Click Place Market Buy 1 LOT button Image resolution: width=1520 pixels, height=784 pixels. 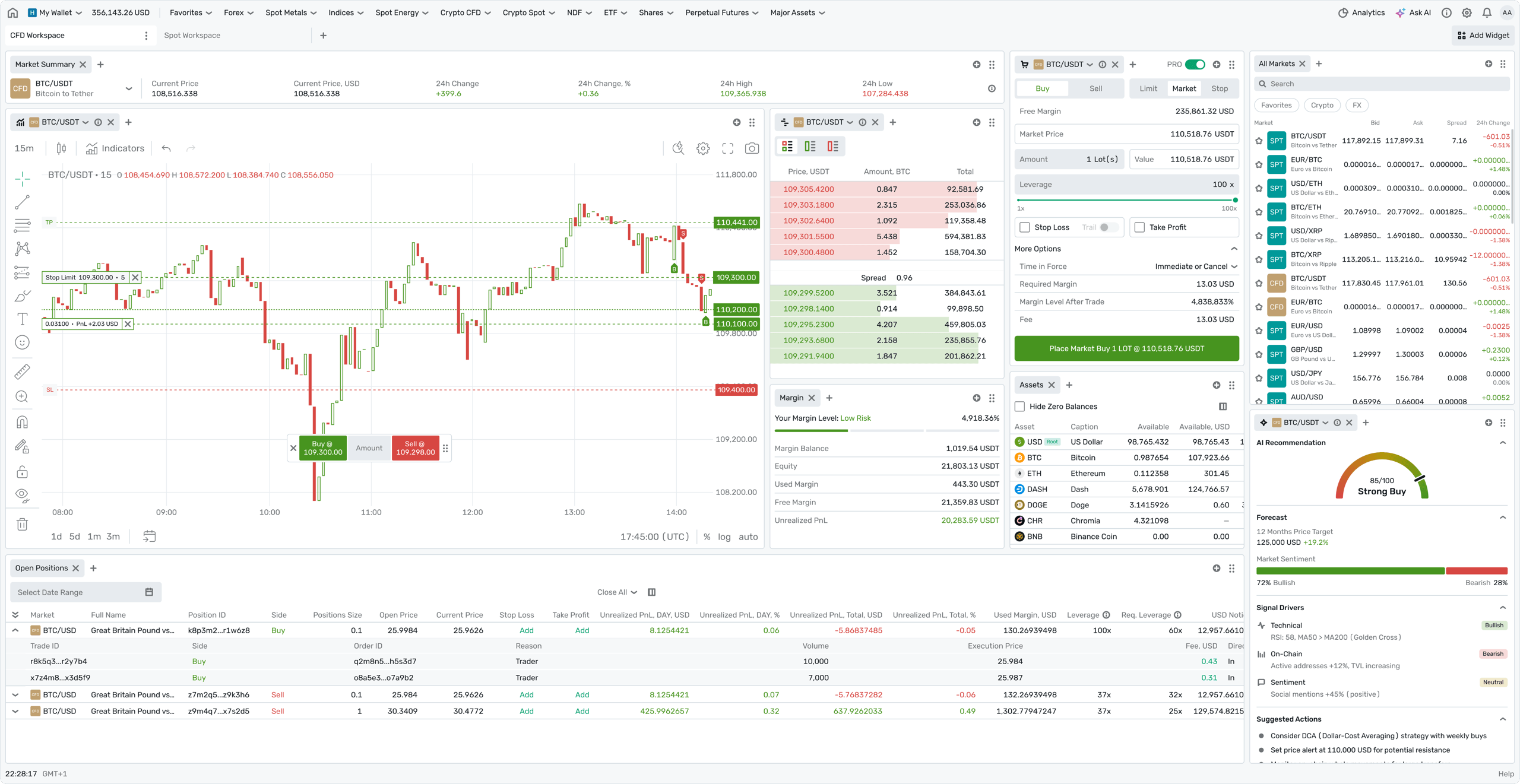[x=1126, y=348]
